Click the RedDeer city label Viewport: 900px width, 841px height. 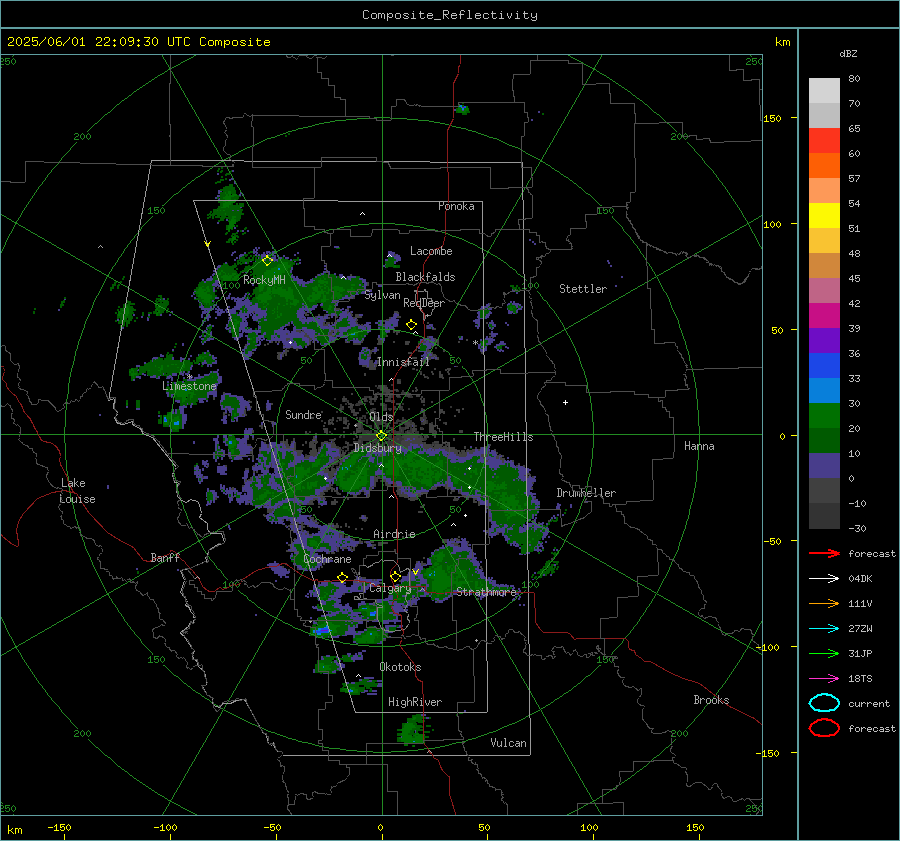pos(424,303)
